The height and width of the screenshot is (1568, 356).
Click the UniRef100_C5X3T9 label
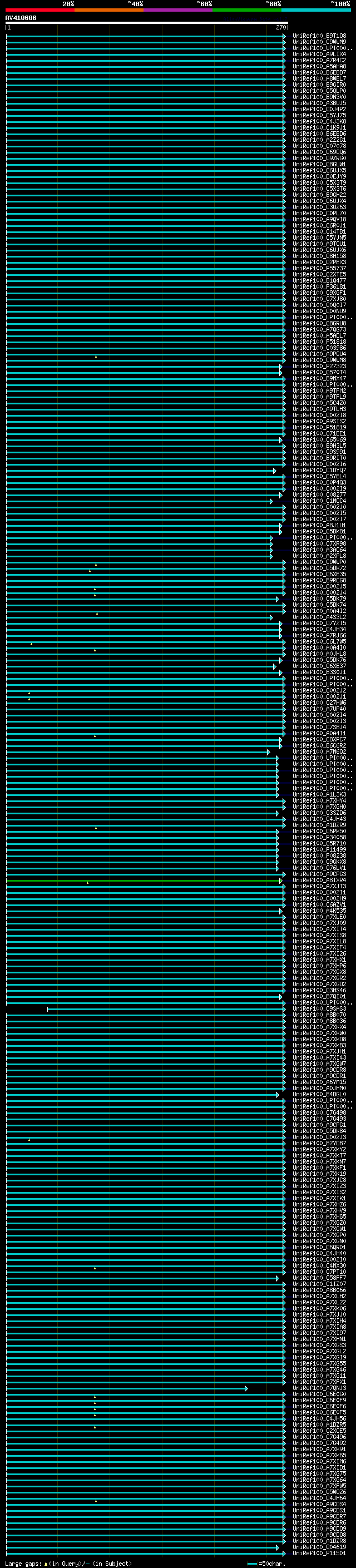[x=319, y=182]
